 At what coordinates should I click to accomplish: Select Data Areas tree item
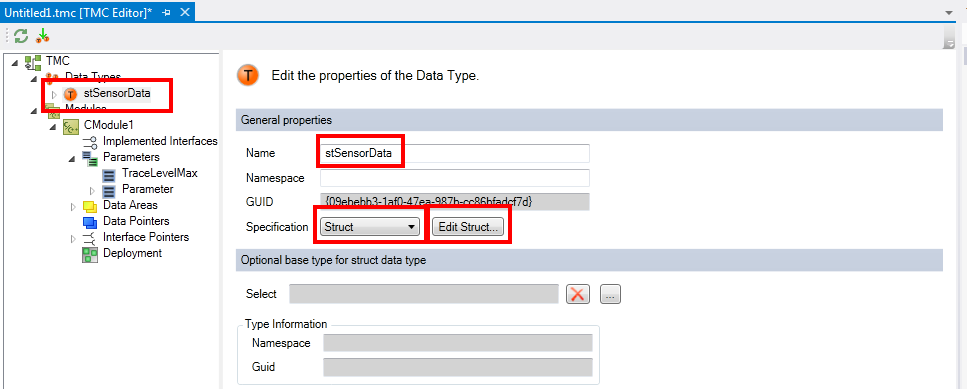click(130, 205)
